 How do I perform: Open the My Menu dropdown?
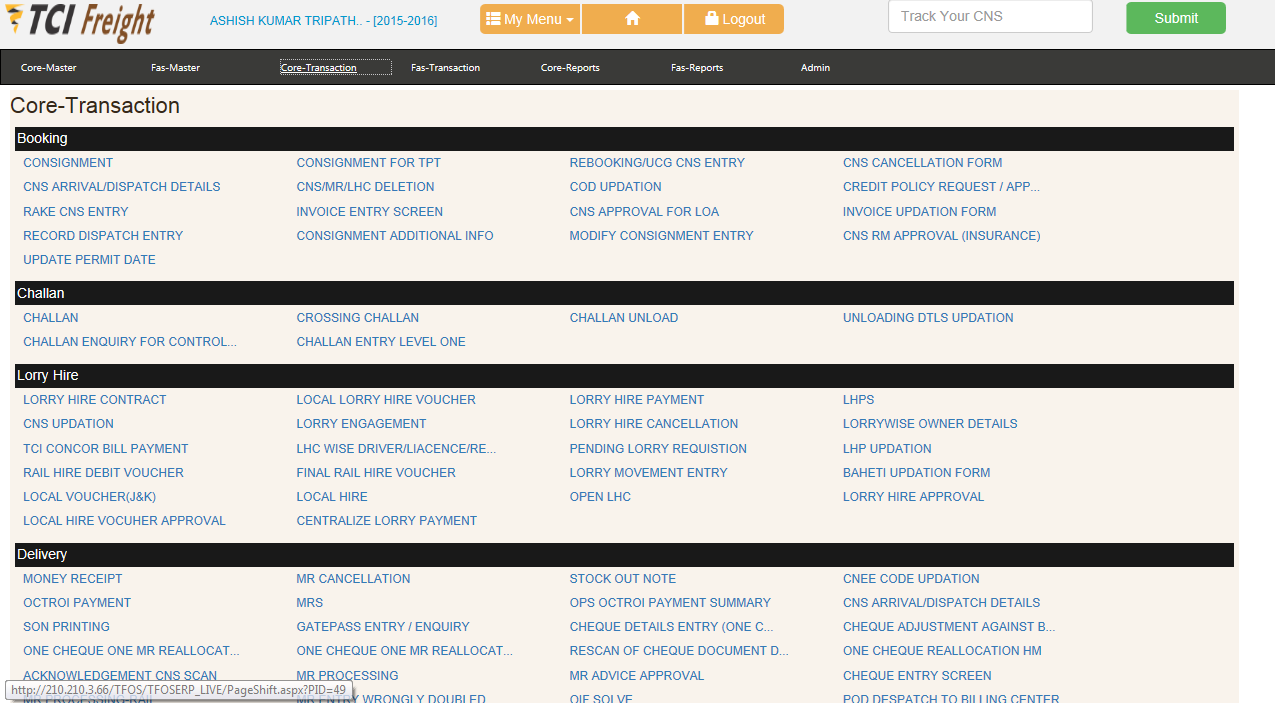point(530,19)
